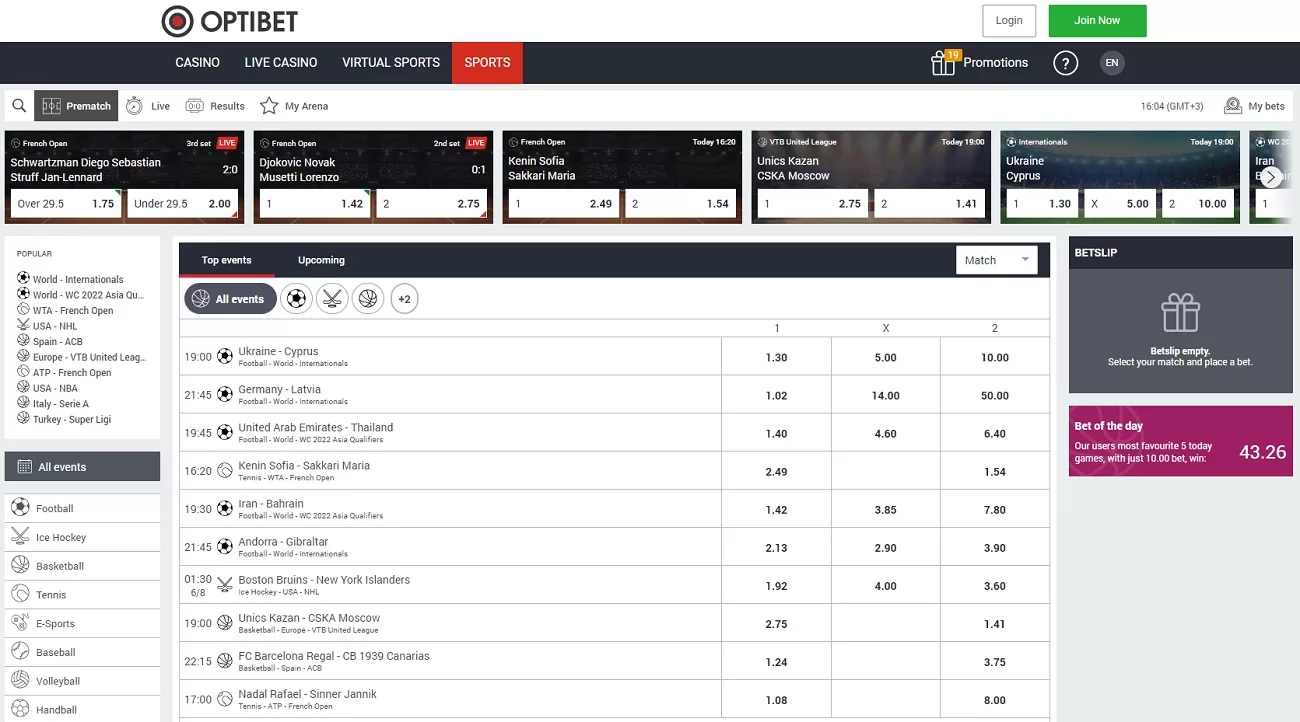The image size is (1300, 722).
Task: Open the Match market dropdown
Action: (x=996, y=260)
